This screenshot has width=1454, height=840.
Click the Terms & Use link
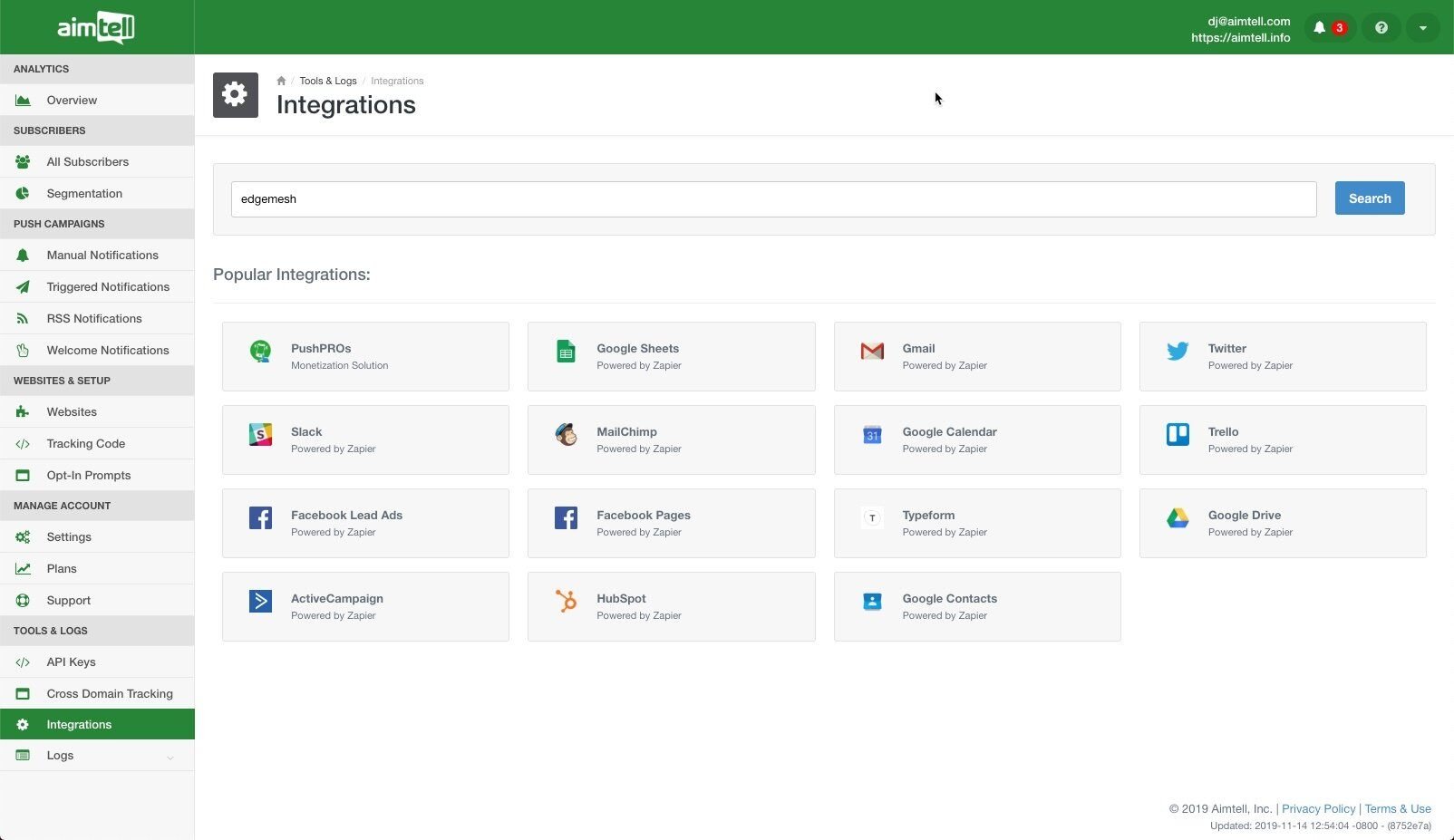click(x=1397, y=809)
